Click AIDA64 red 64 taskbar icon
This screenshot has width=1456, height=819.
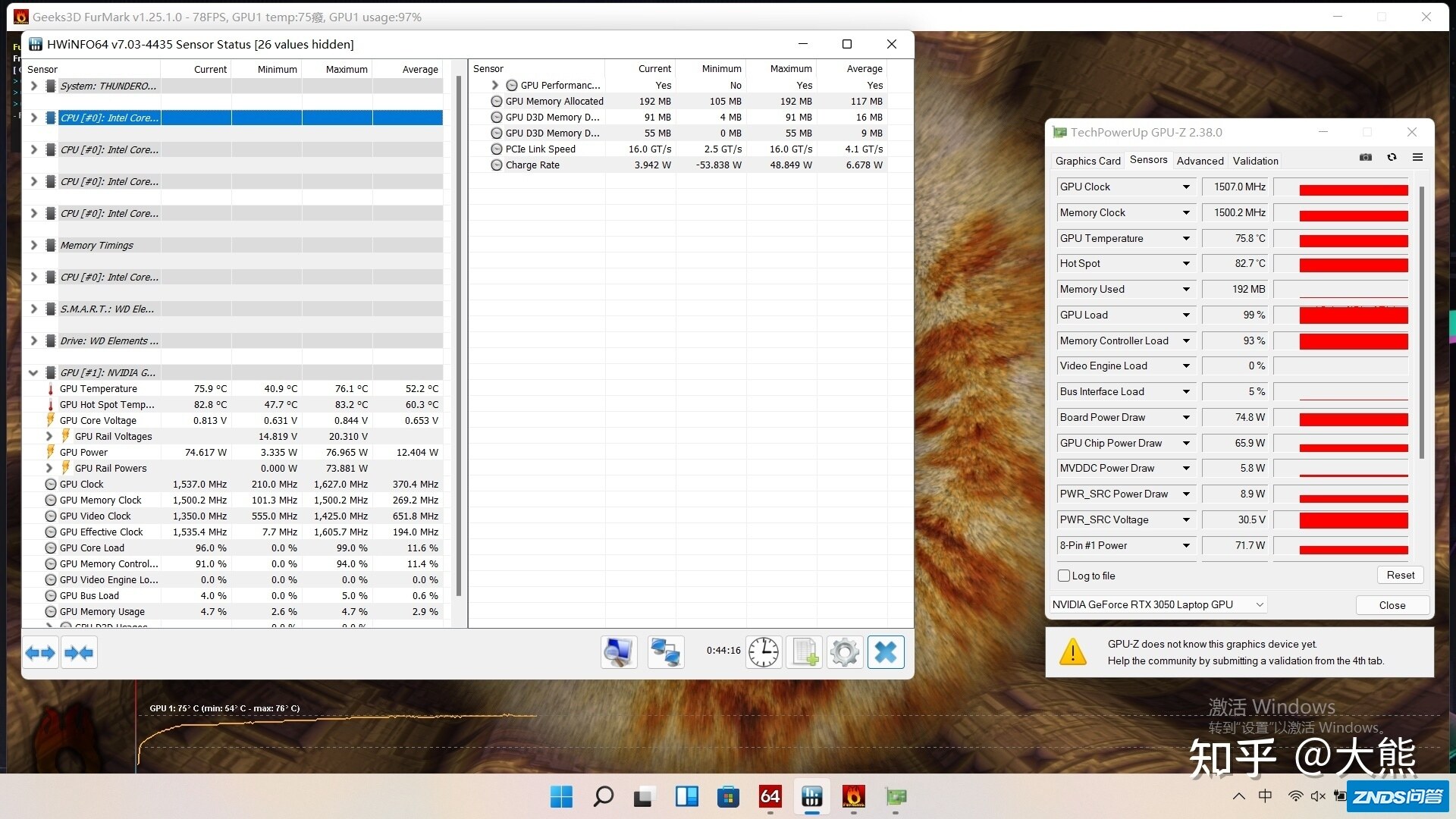pyautogui.click(x=770, y=796)
